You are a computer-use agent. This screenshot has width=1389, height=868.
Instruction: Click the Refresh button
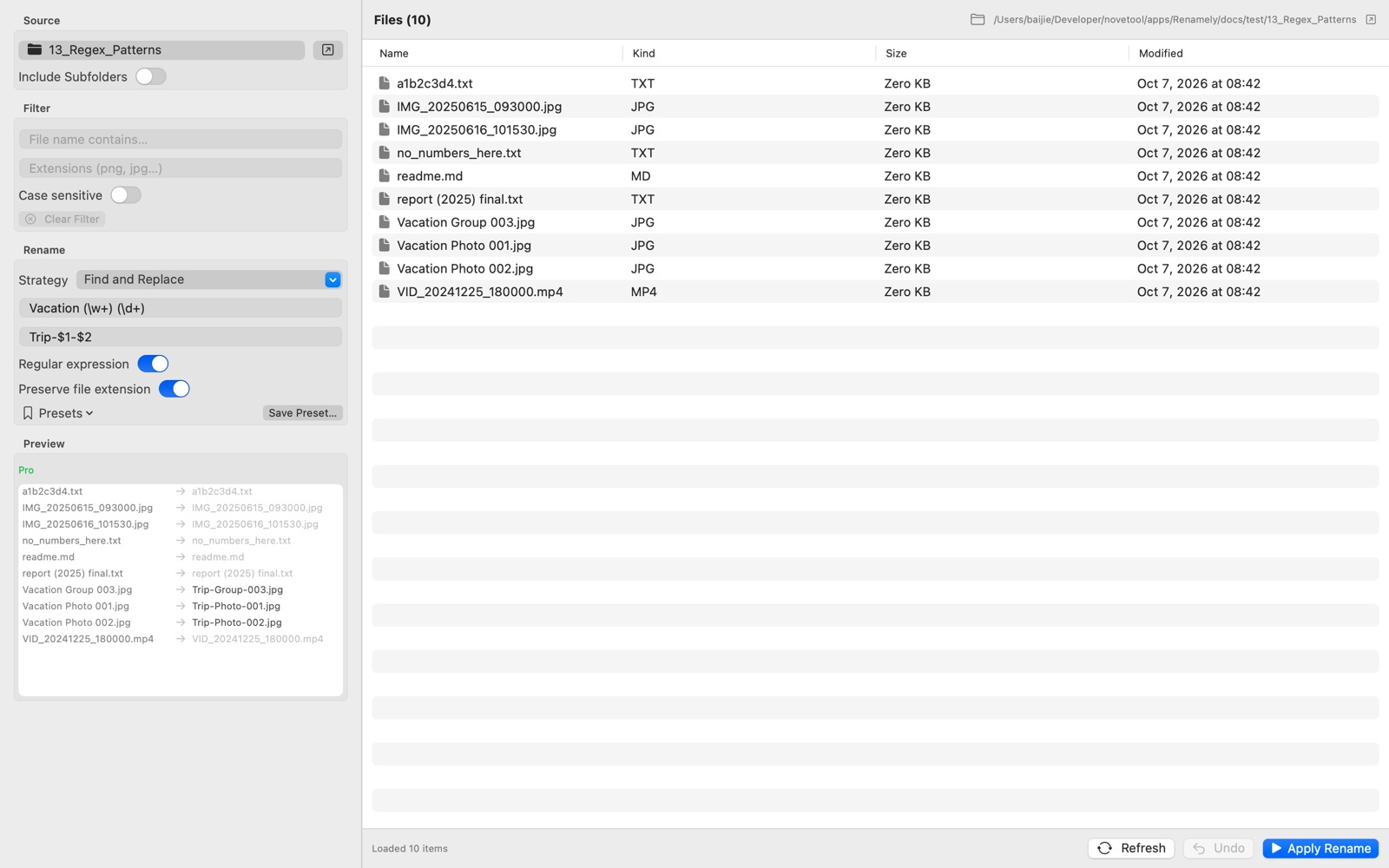(x=1131, y=848)
